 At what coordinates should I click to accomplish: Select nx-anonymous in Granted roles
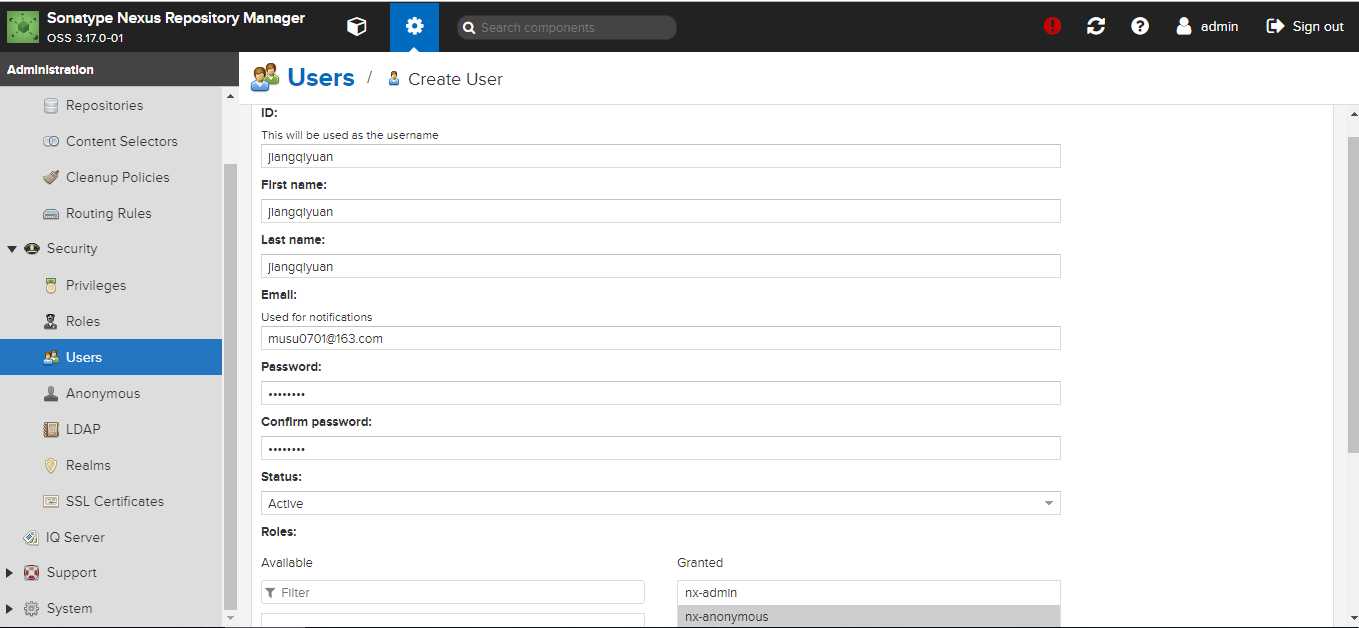point(869,617)
